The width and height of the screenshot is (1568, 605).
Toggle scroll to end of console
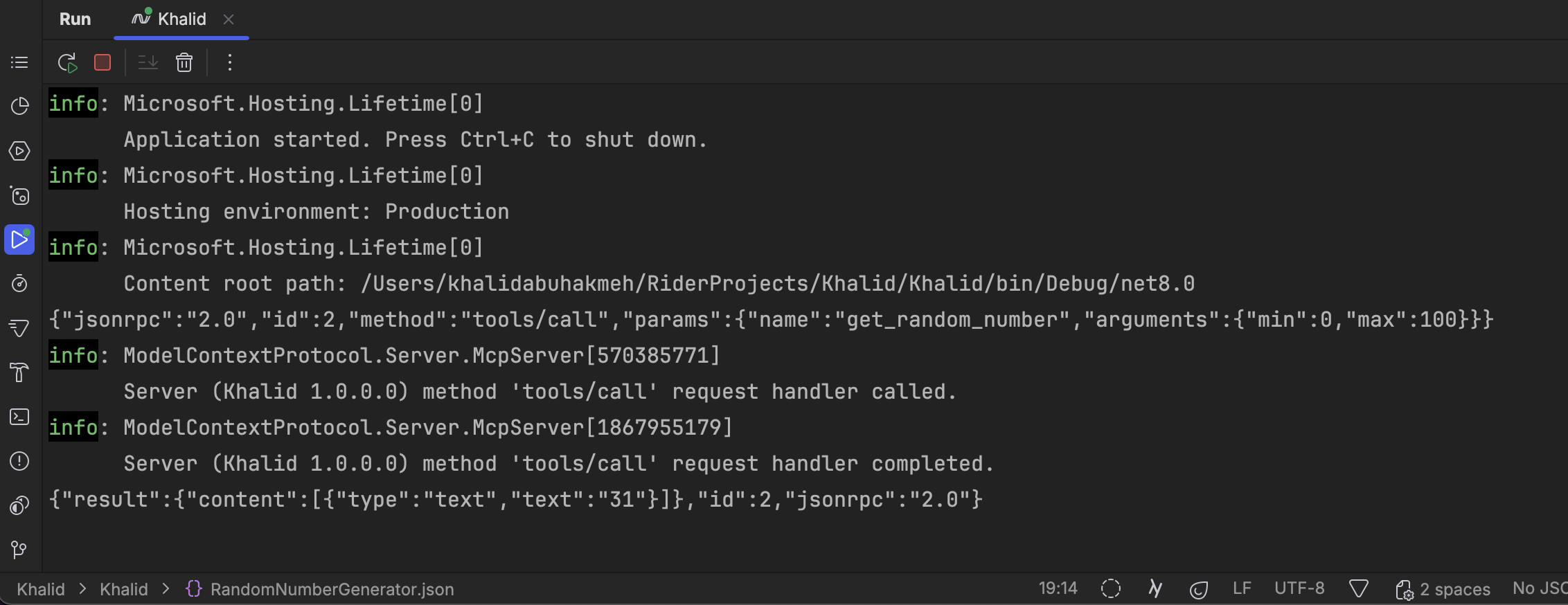(148, 63)
